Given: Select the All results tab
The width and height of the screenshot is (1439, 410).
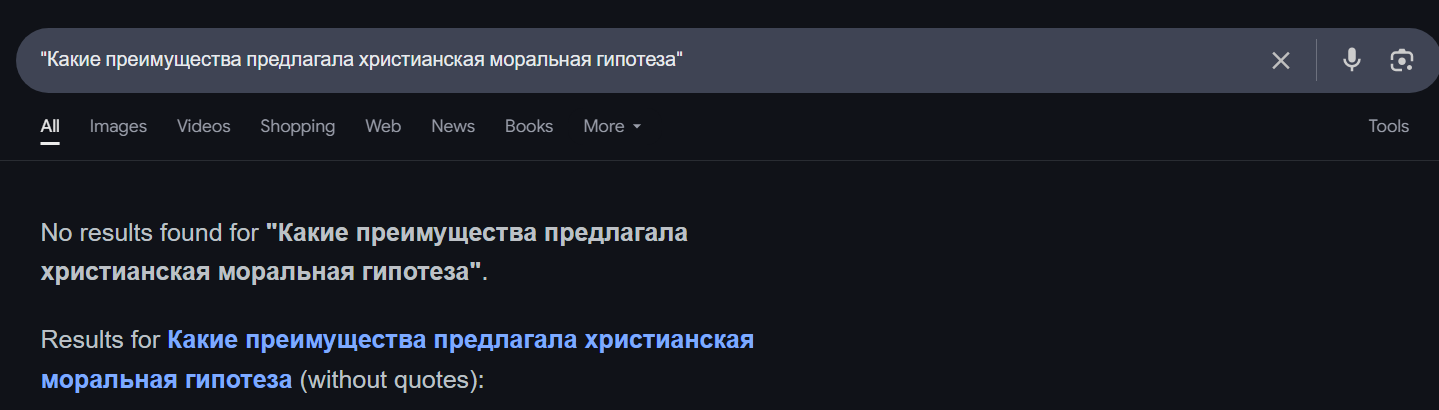Looking at the screenshot, I should [x=50, y=126].
